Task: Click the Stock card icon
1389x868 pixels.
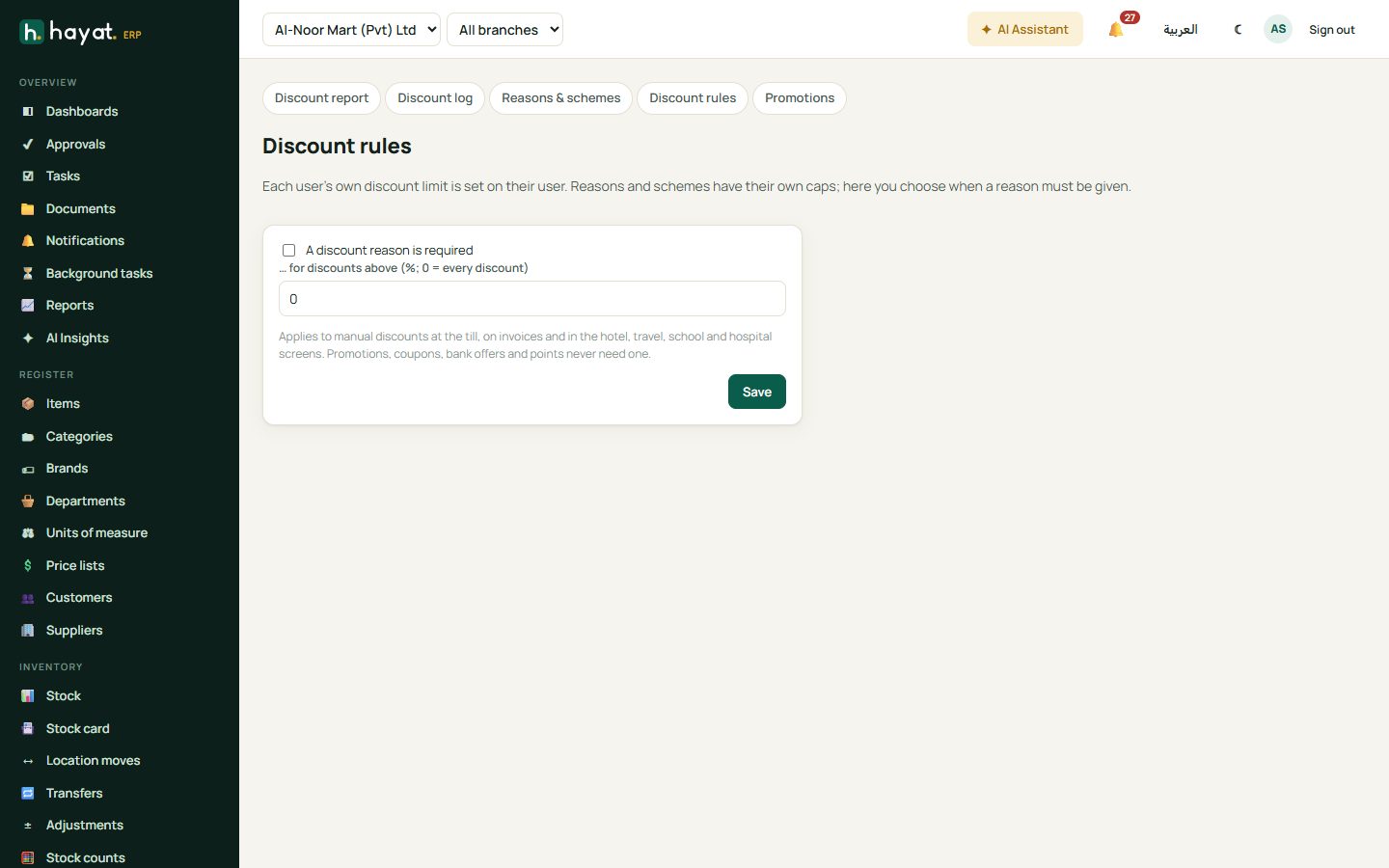Action: pyautogui.click(x=28, y=729)
